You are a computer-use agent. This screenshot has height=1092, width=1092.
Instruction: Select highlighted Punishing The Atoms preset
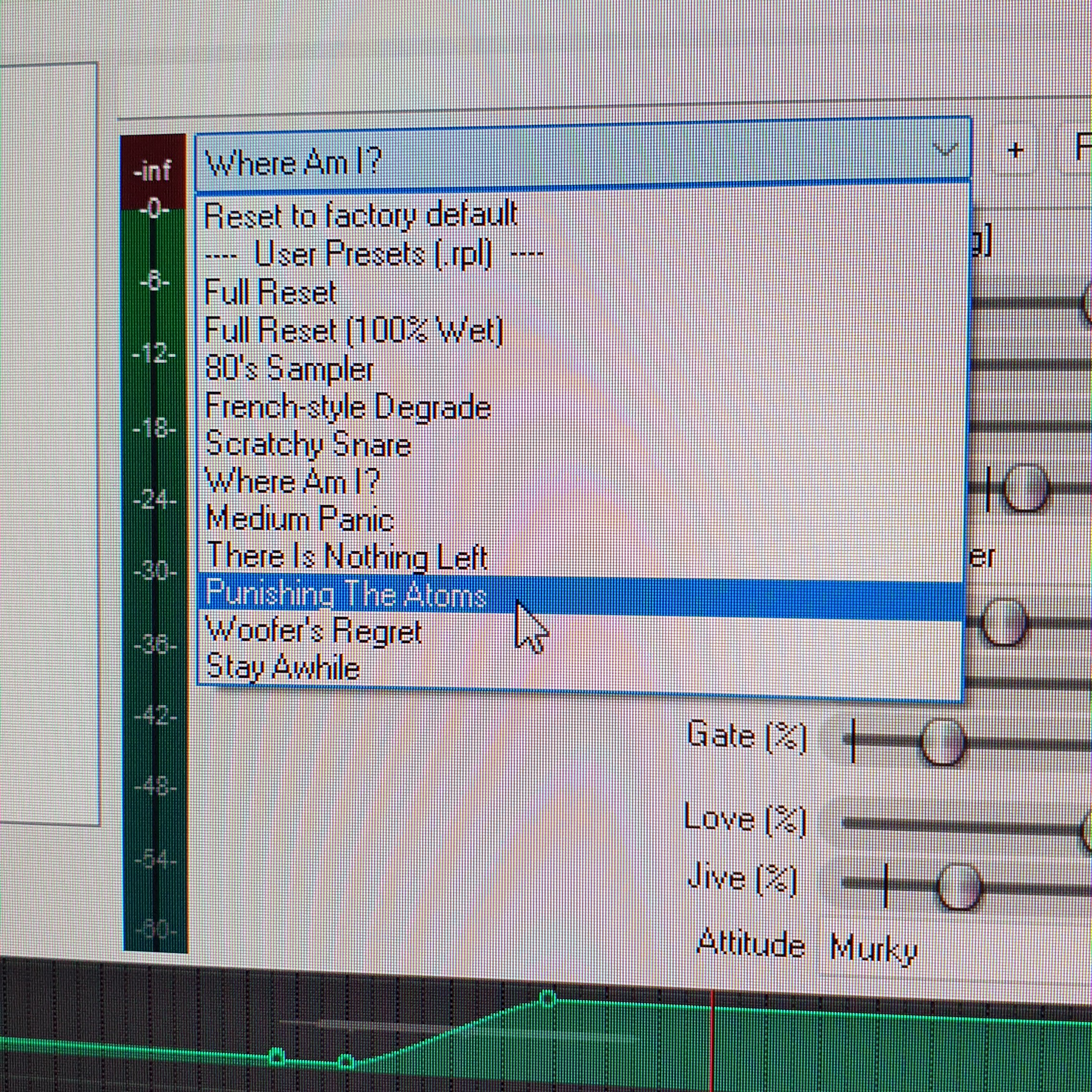click(346, 594)
